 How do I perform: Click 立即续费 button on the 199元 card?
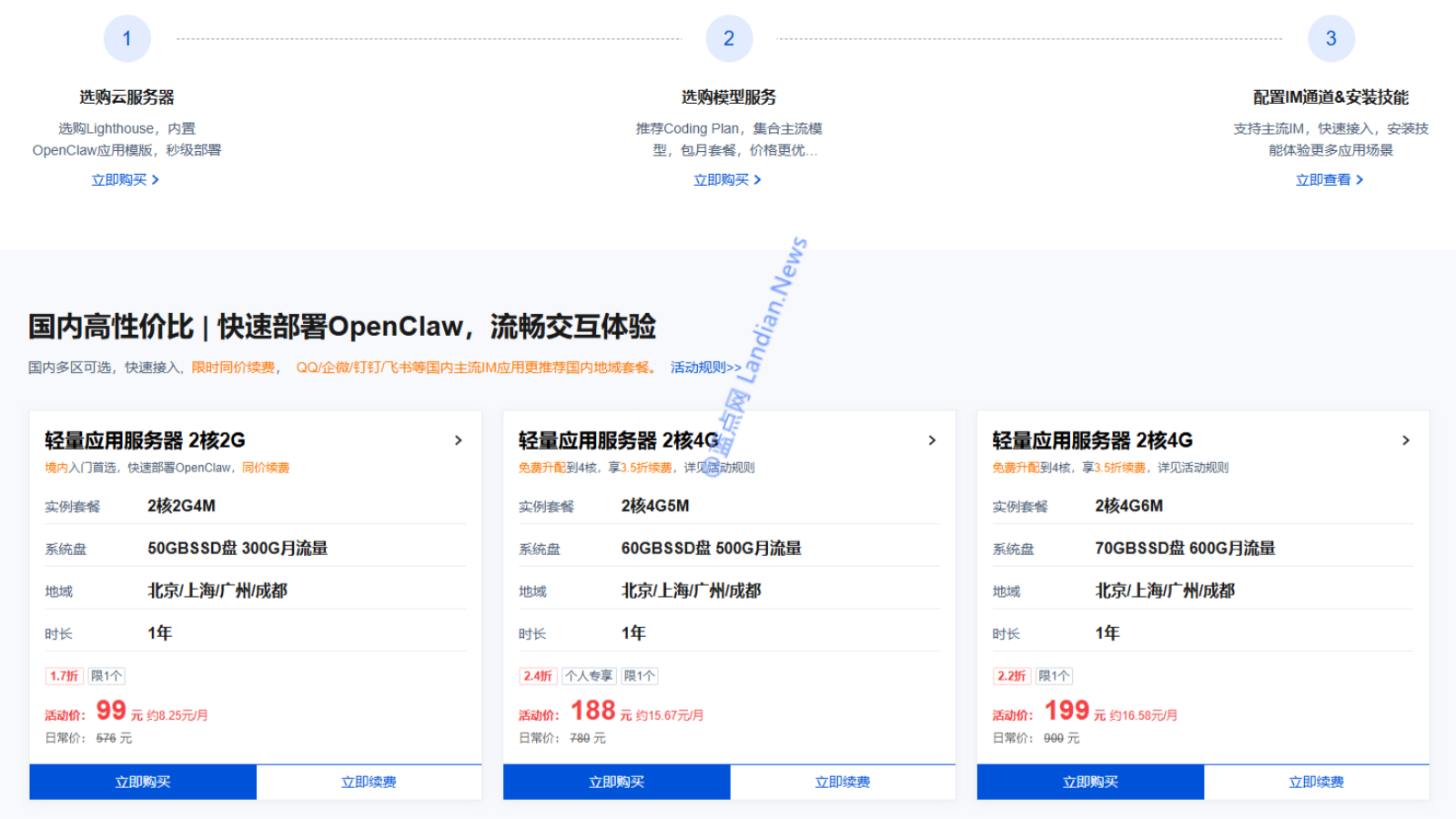point(1317,781)
